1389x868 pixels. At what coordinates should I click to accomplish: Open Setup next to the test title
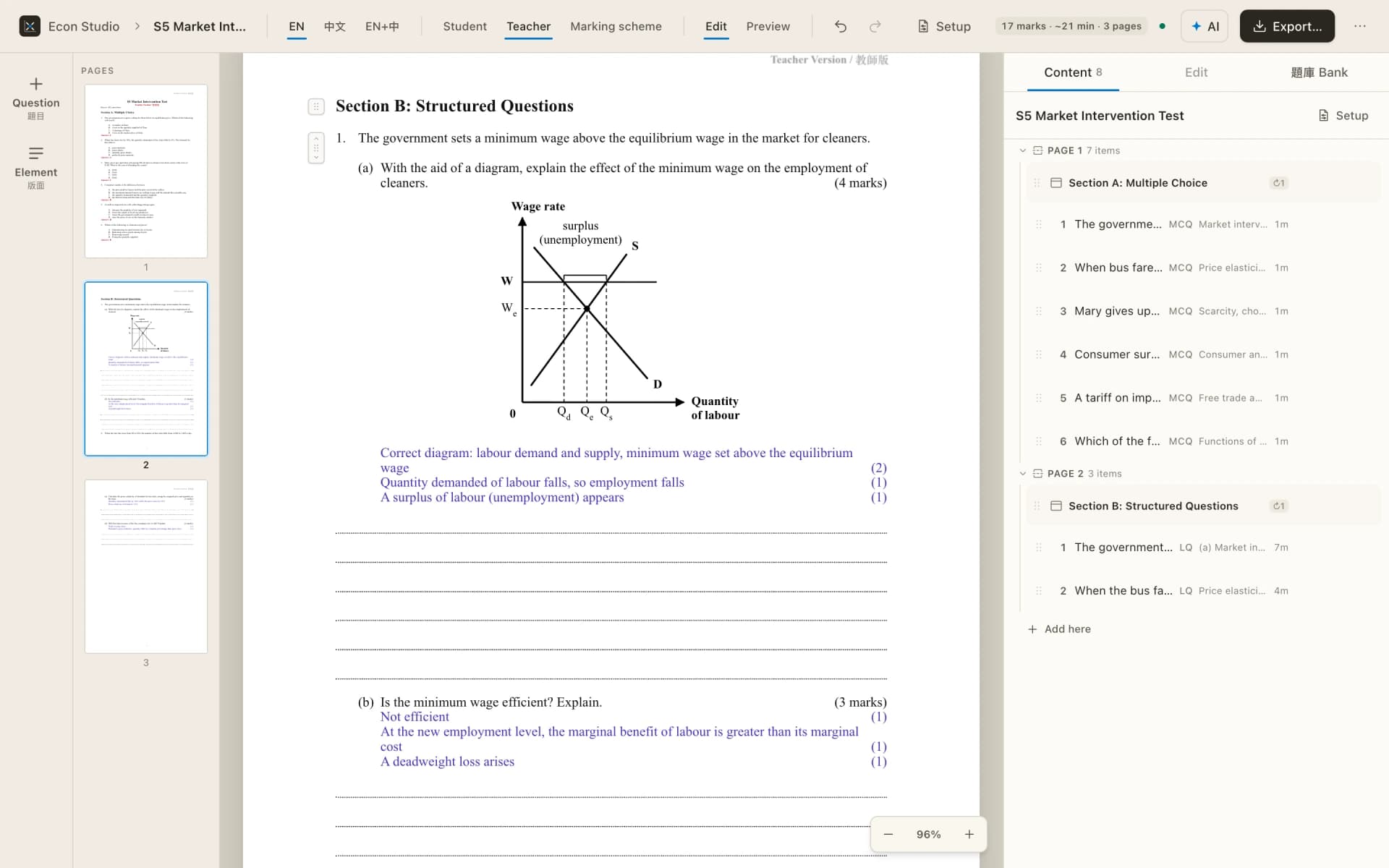(x=1343, y=116)
